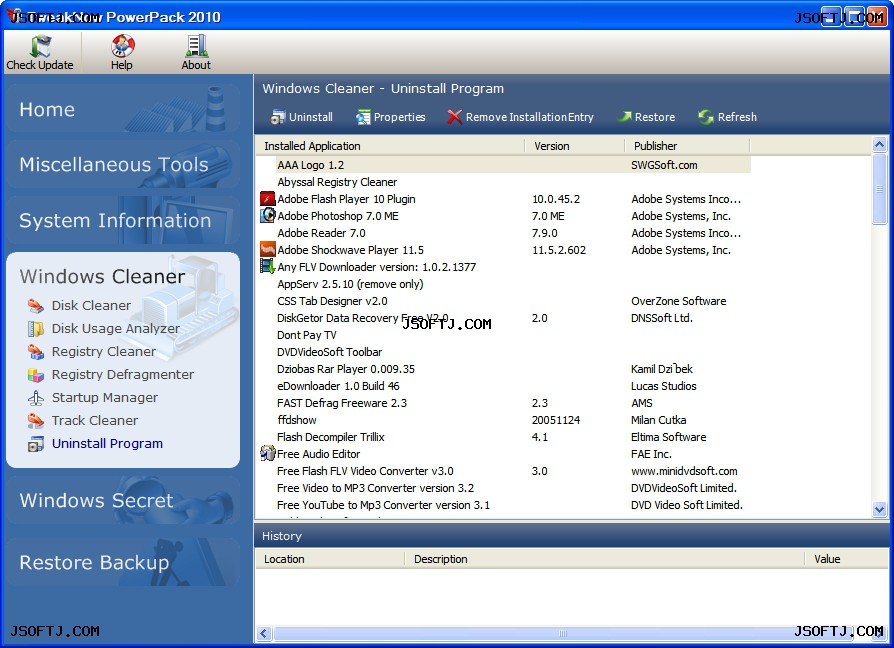Click the Restore toolbar icon
Image resolution: width=894 pixels, height=648 pixels.
625,117
